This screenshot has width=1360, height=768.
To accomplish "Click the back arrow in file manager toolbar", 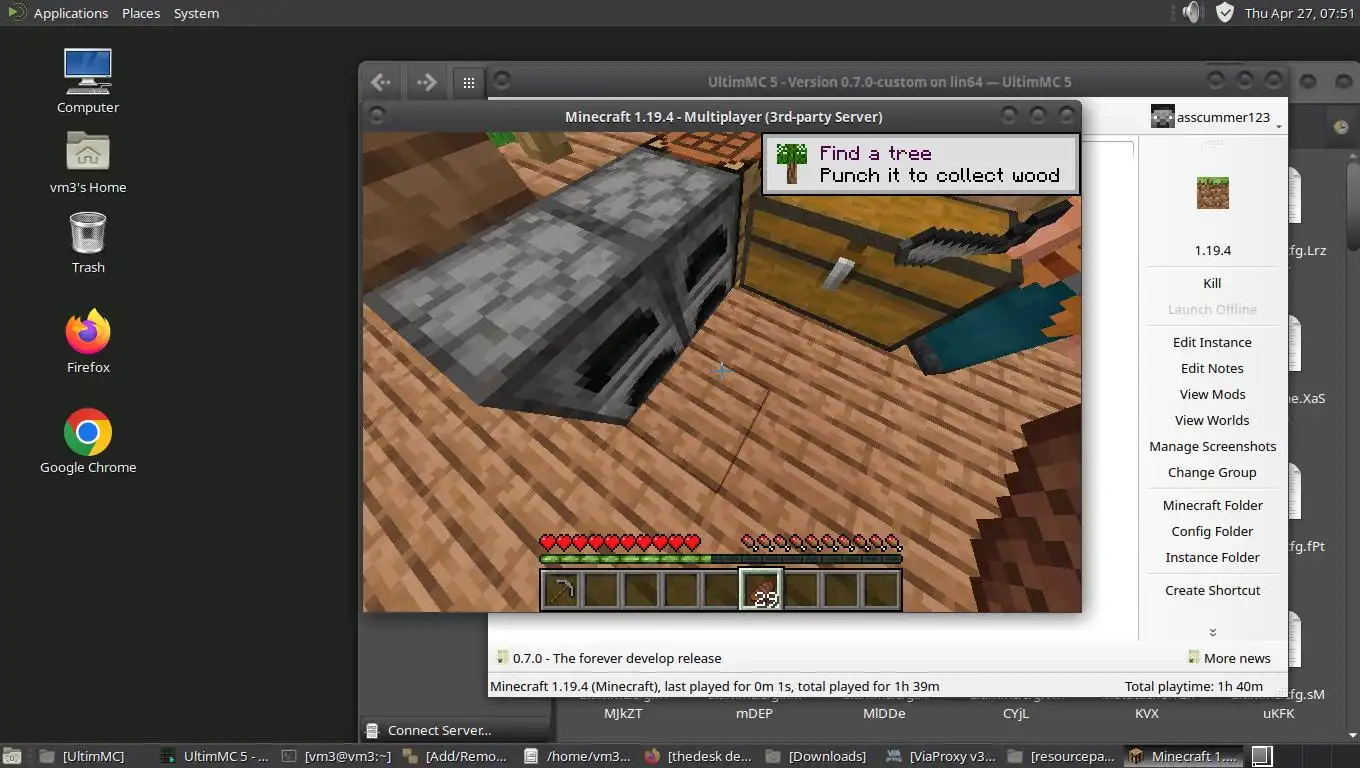I will 380,82.
